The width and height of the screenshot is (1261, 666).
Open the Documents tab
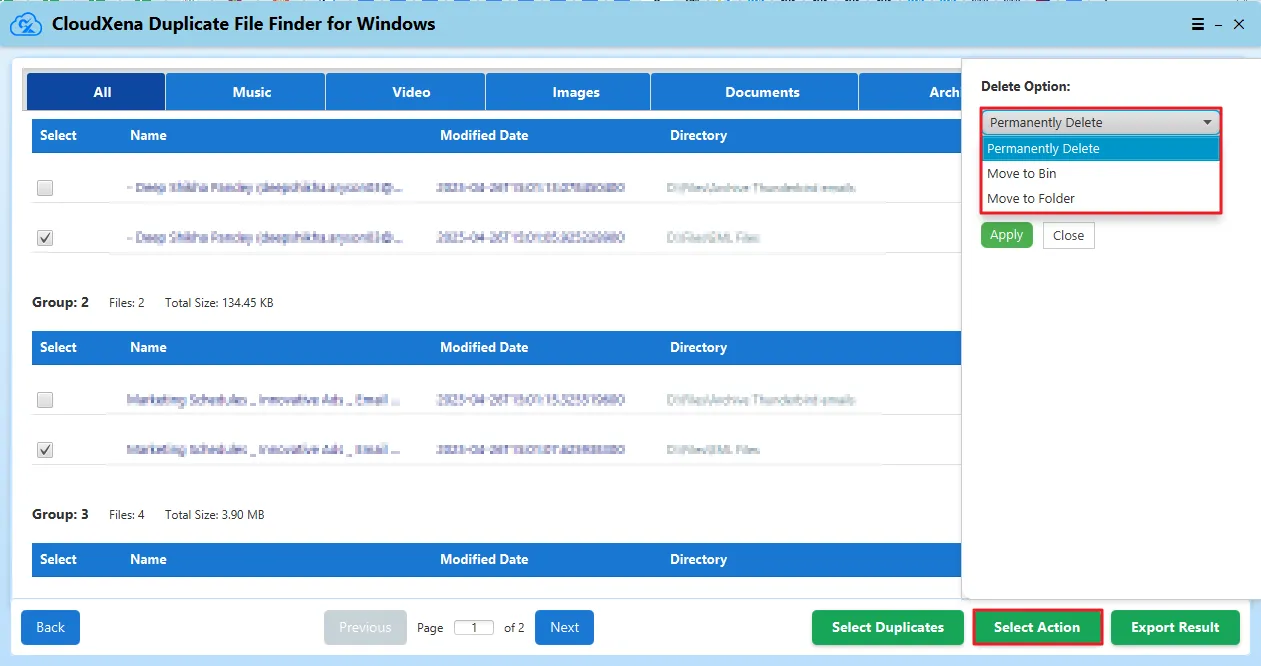pos(762,92)
